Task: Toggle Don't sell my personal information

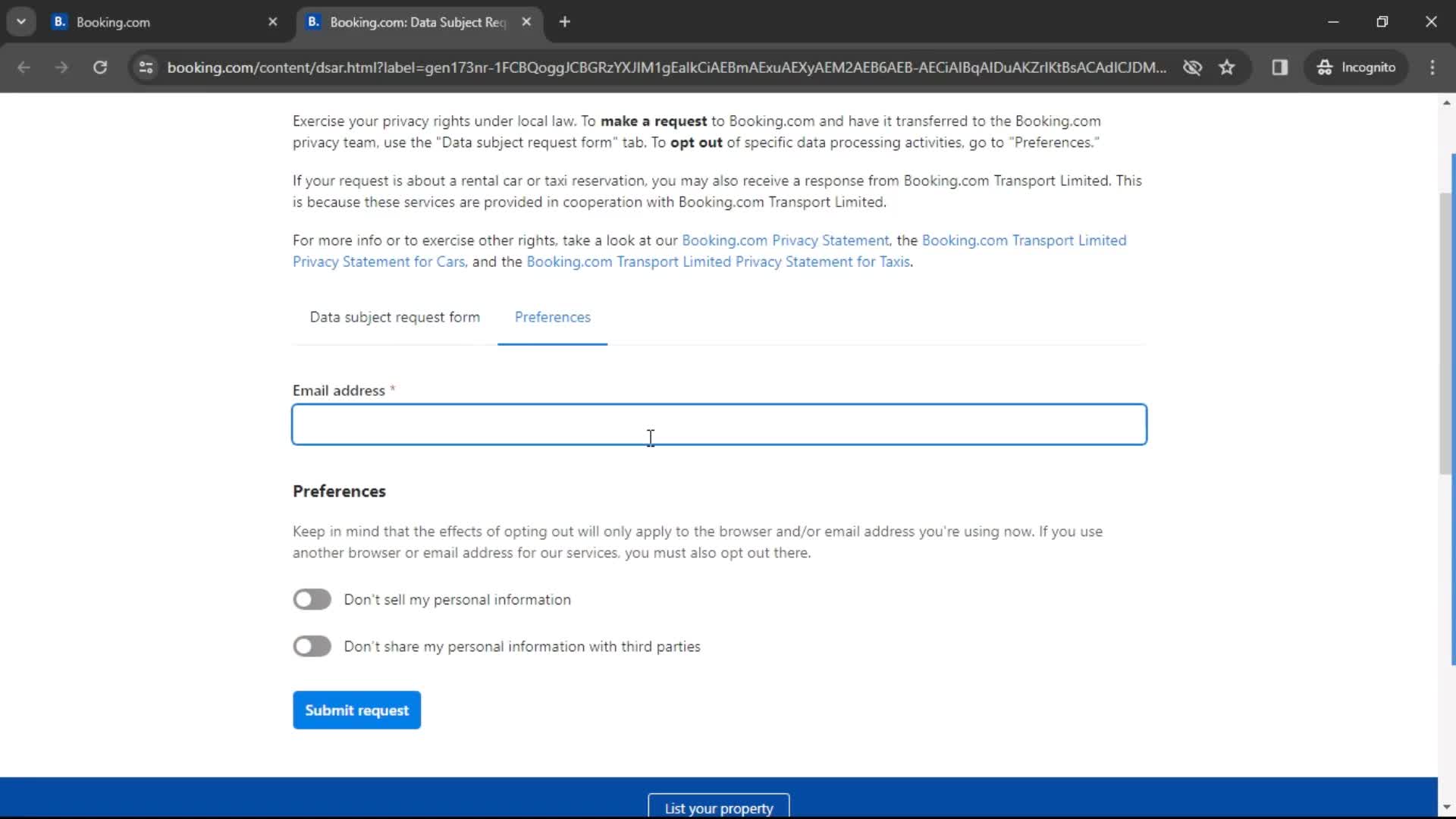Action: point(311,598)
